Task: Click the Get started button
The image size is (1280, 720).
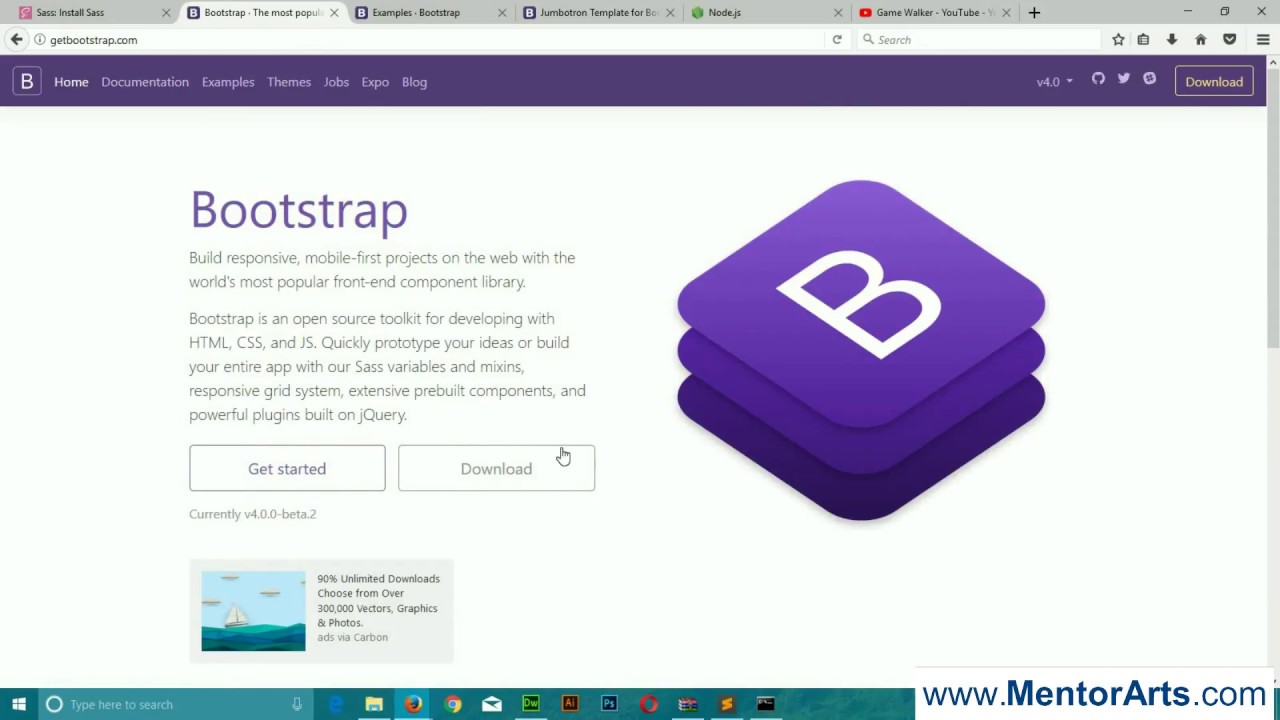Action: click(x=287, y=468)
